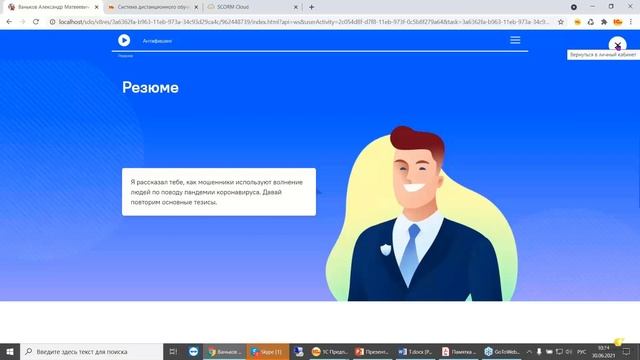Open TeamViewer from the taskbar
The width and height of the screenshot is (640, 360).
click(x=193, y=351)
